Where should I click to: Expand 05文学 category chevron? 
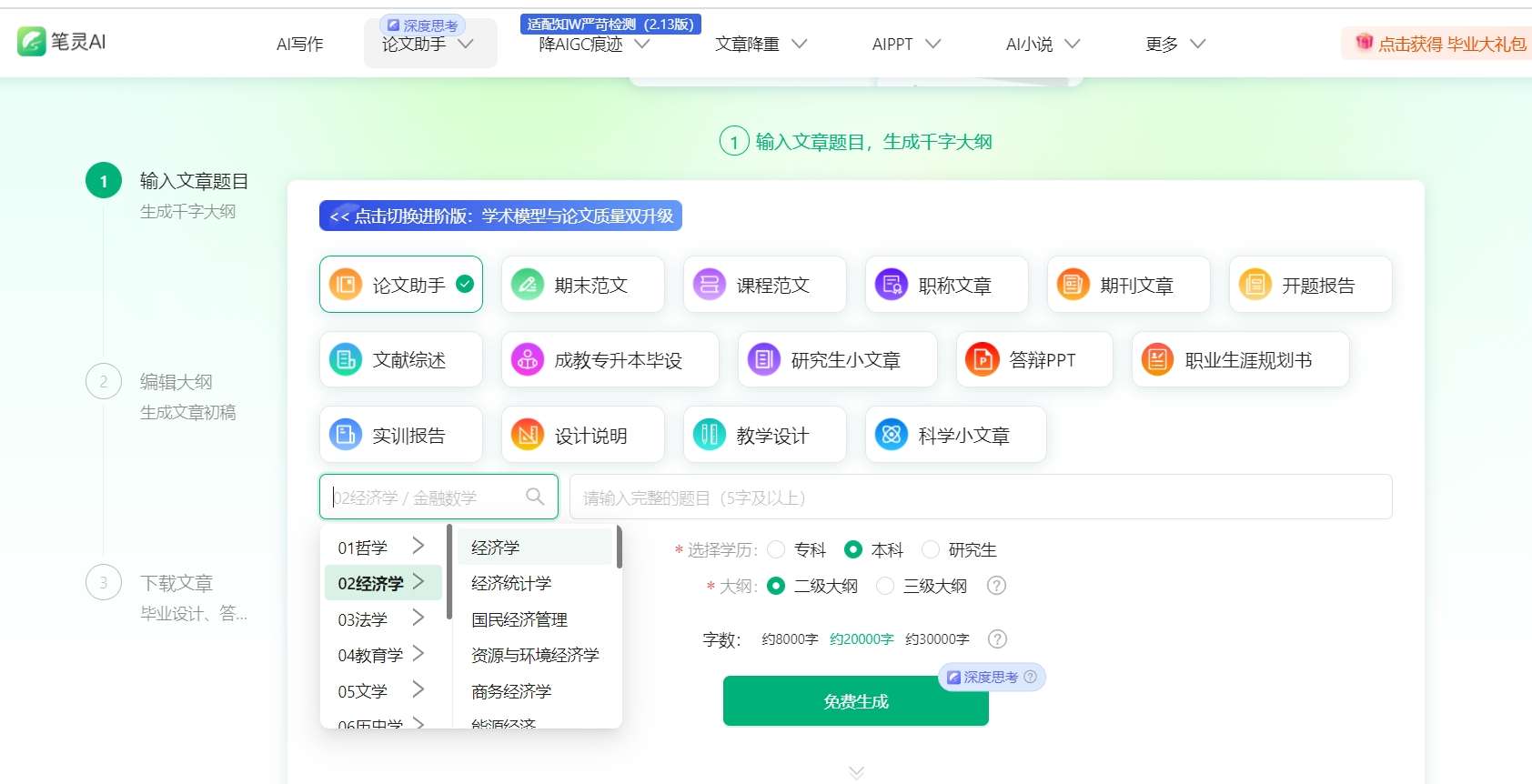point(418,689)
